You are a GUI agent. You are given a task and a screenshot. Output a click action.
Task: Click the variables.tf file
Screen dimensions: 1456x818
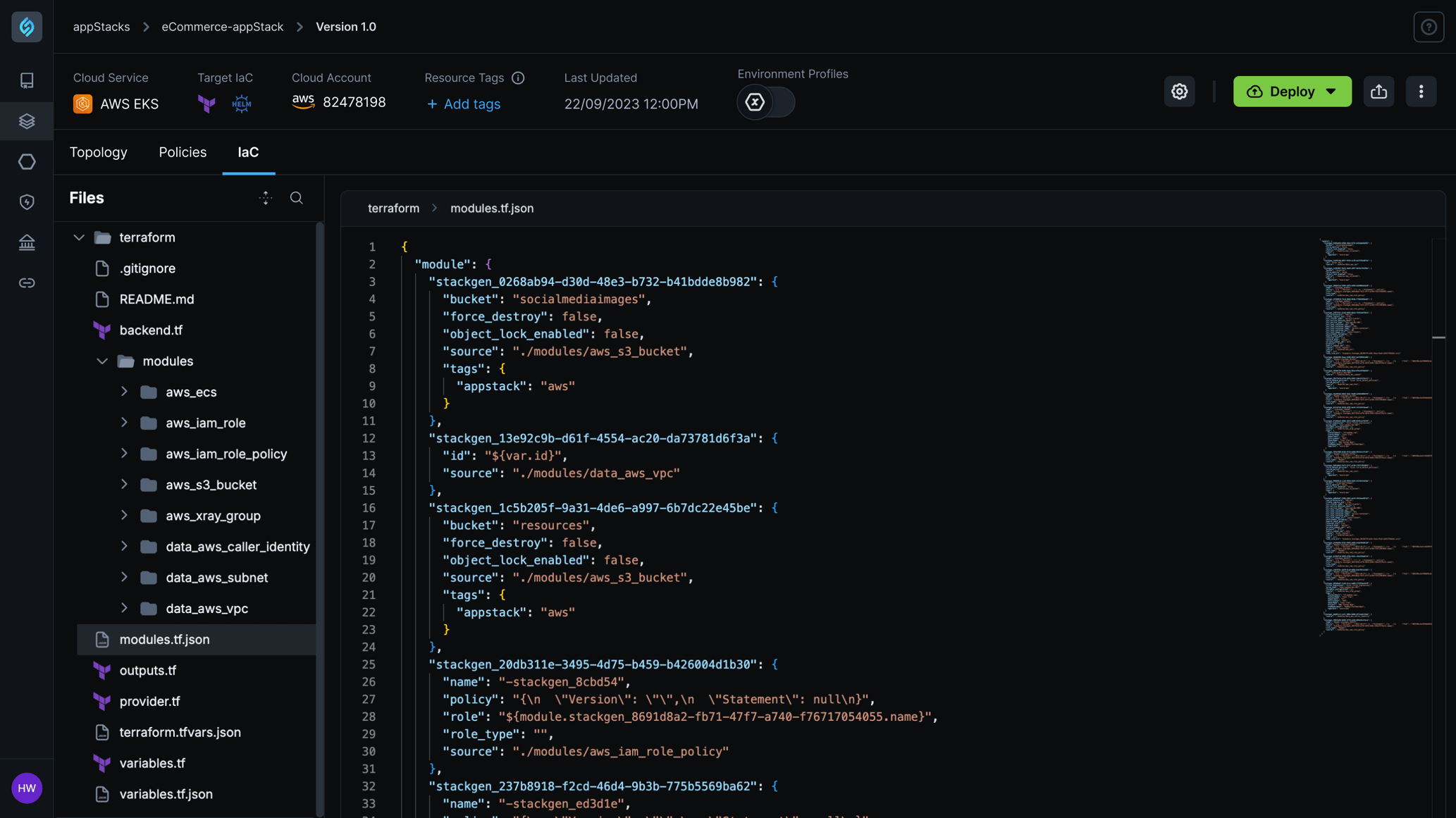[x=152, y=764]
